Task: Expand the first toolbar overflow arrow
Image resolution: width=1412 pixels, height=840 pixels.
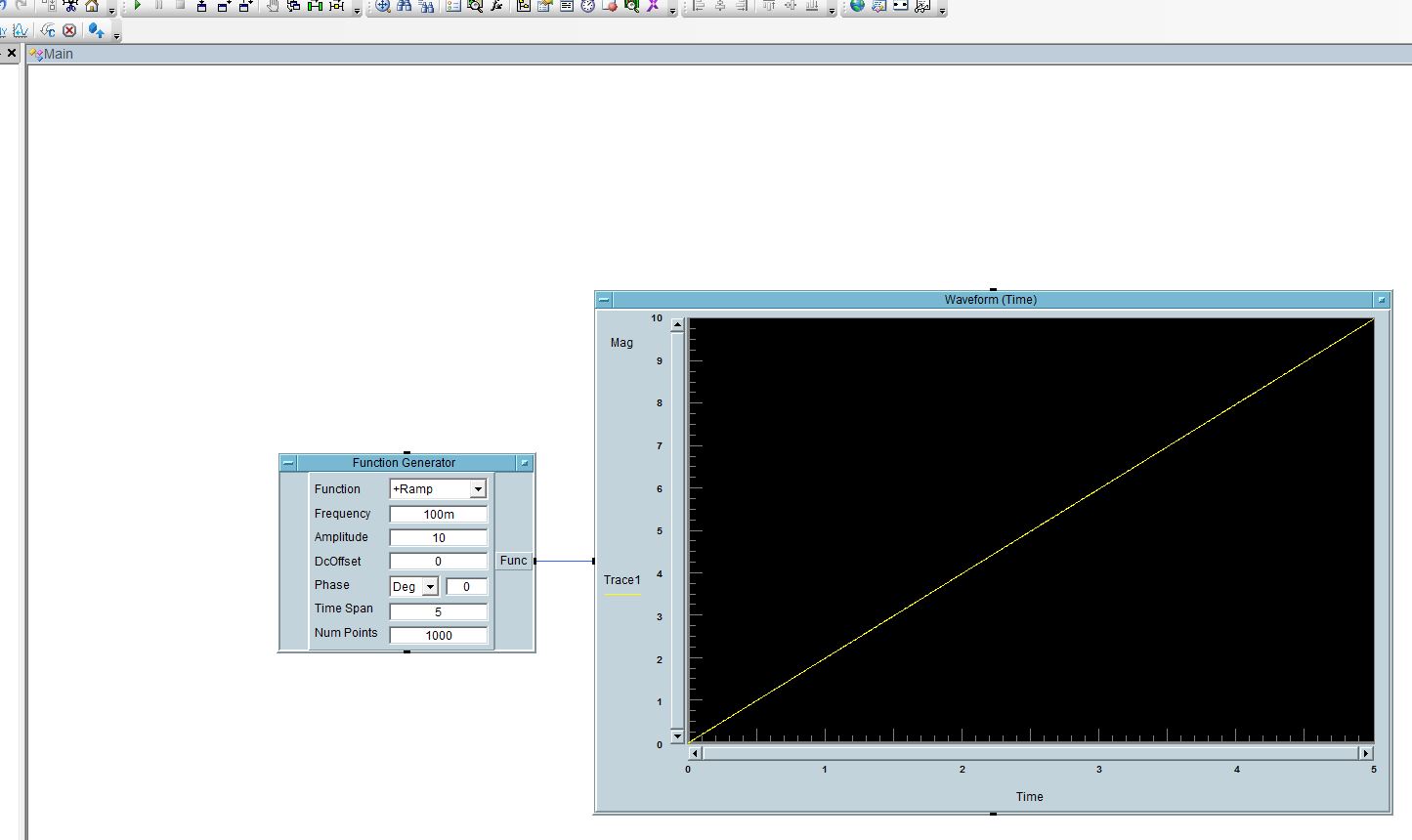Action: click(x=111, y=11)
